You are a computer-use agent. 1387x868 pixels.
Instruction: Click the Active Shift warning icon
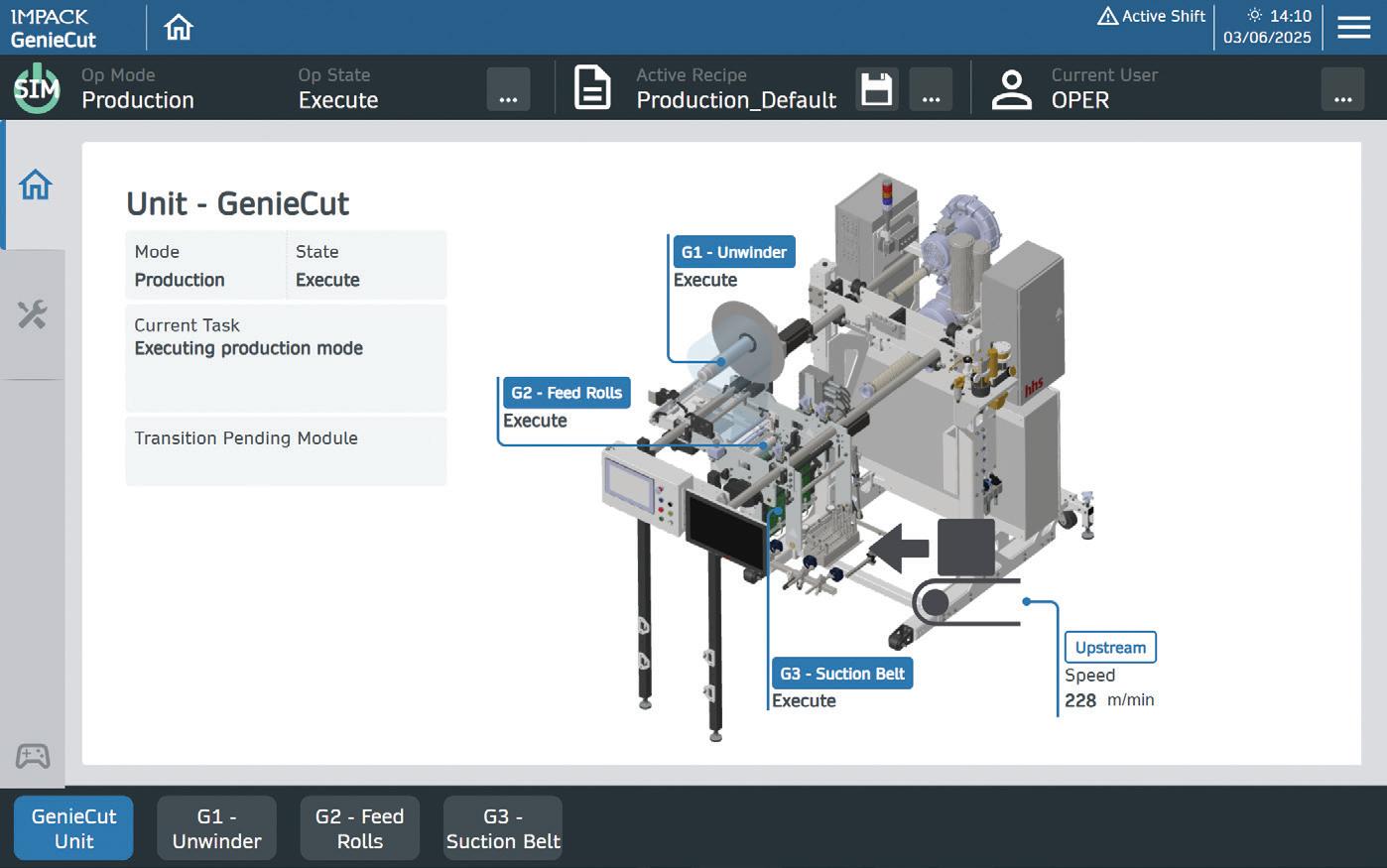tap(1107, 16)
